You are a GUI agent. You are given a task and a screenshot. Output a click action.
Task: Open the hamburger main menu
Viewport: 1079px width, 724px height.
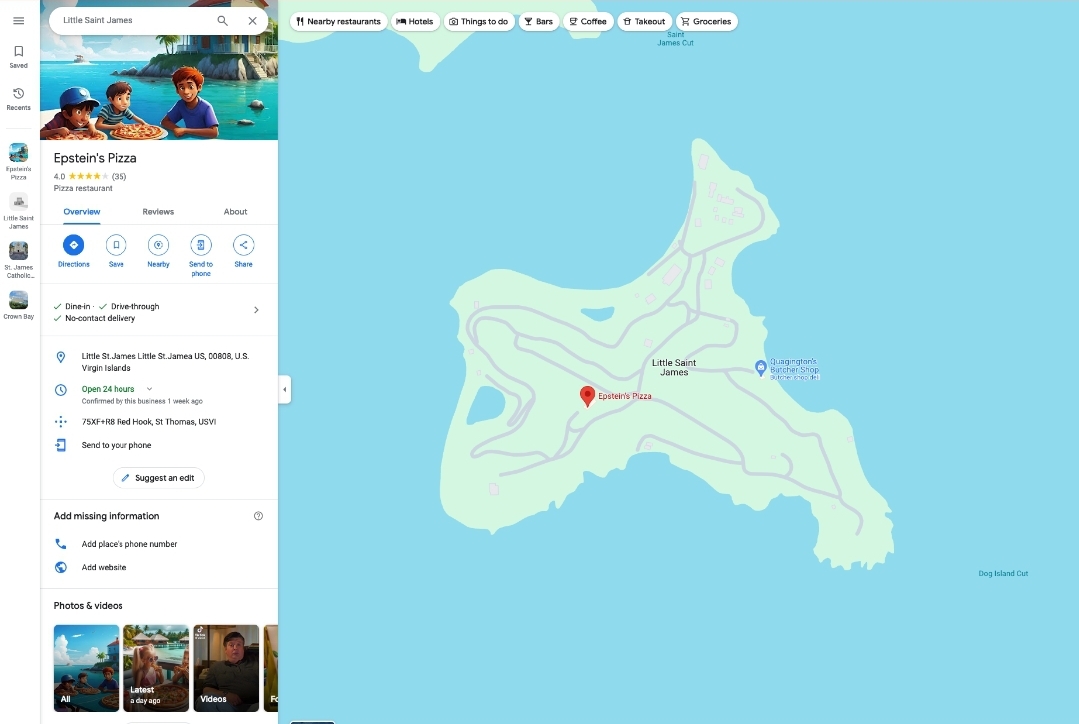(19, 21)
